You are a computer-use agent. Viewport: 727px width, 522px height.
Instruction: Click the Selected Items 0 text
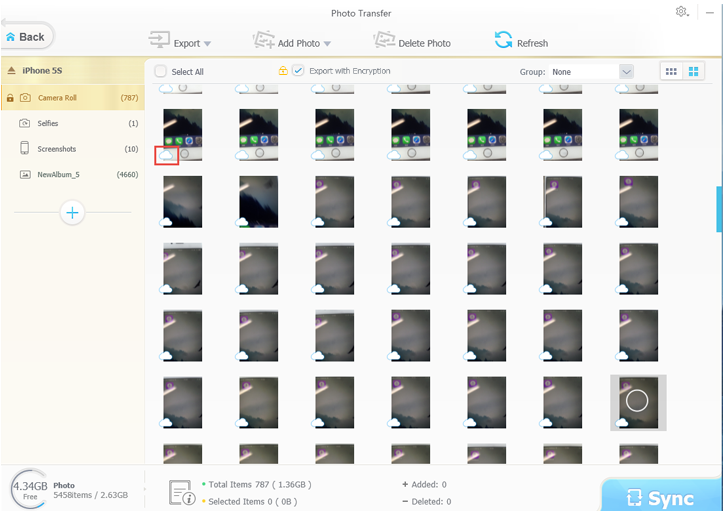tap(253, 502)
